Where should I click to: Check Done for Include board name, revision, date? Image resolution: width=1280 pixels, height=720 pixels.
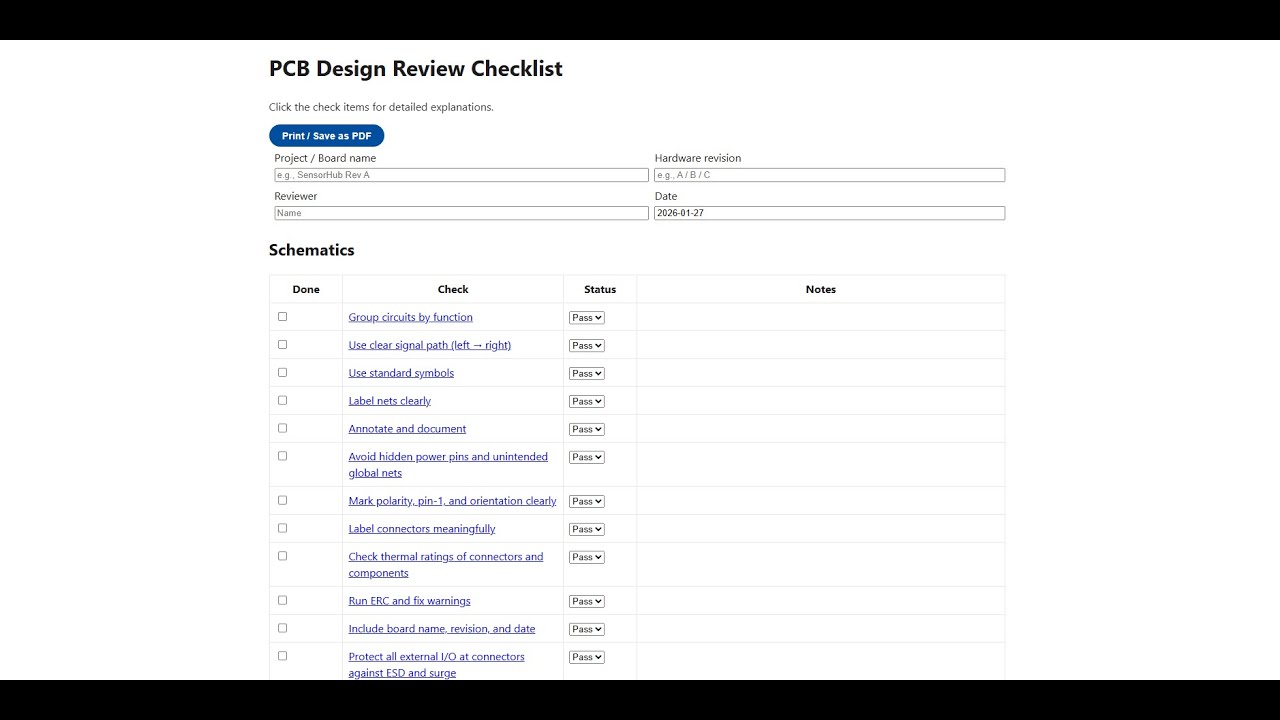282,628
